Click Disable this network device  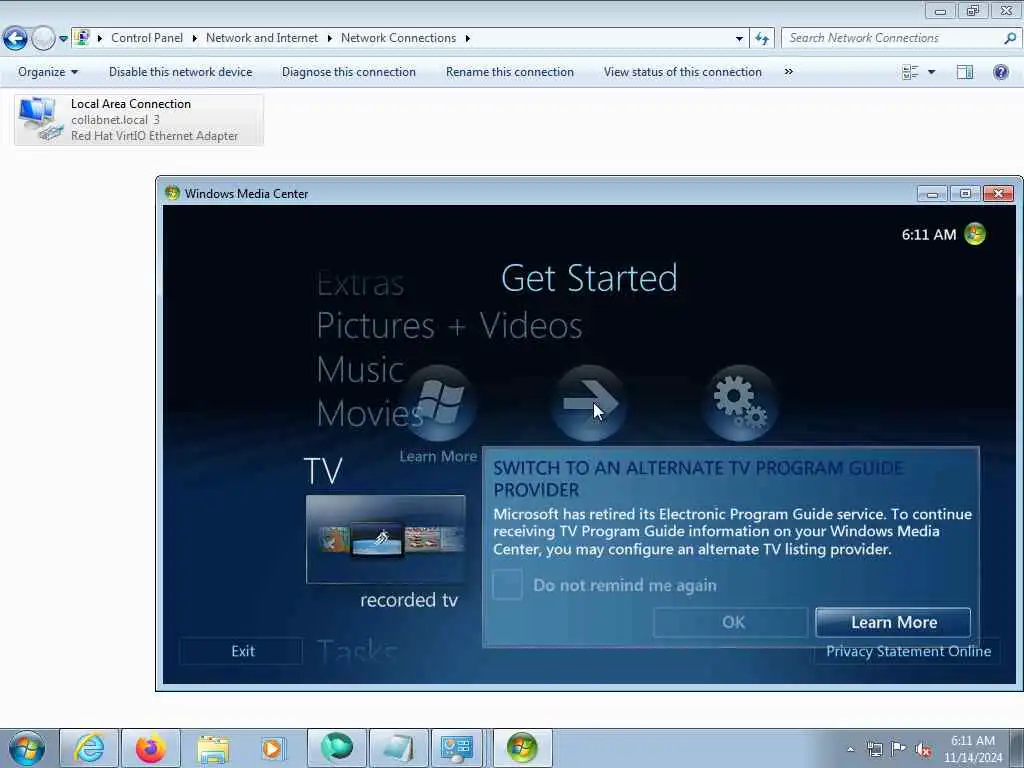pos(180,72)
